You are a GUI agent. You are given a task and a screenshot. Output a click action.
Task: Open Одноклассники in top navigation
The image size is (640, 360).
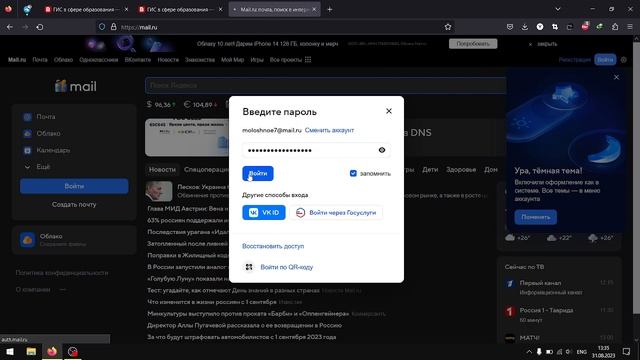coord(99,60)
